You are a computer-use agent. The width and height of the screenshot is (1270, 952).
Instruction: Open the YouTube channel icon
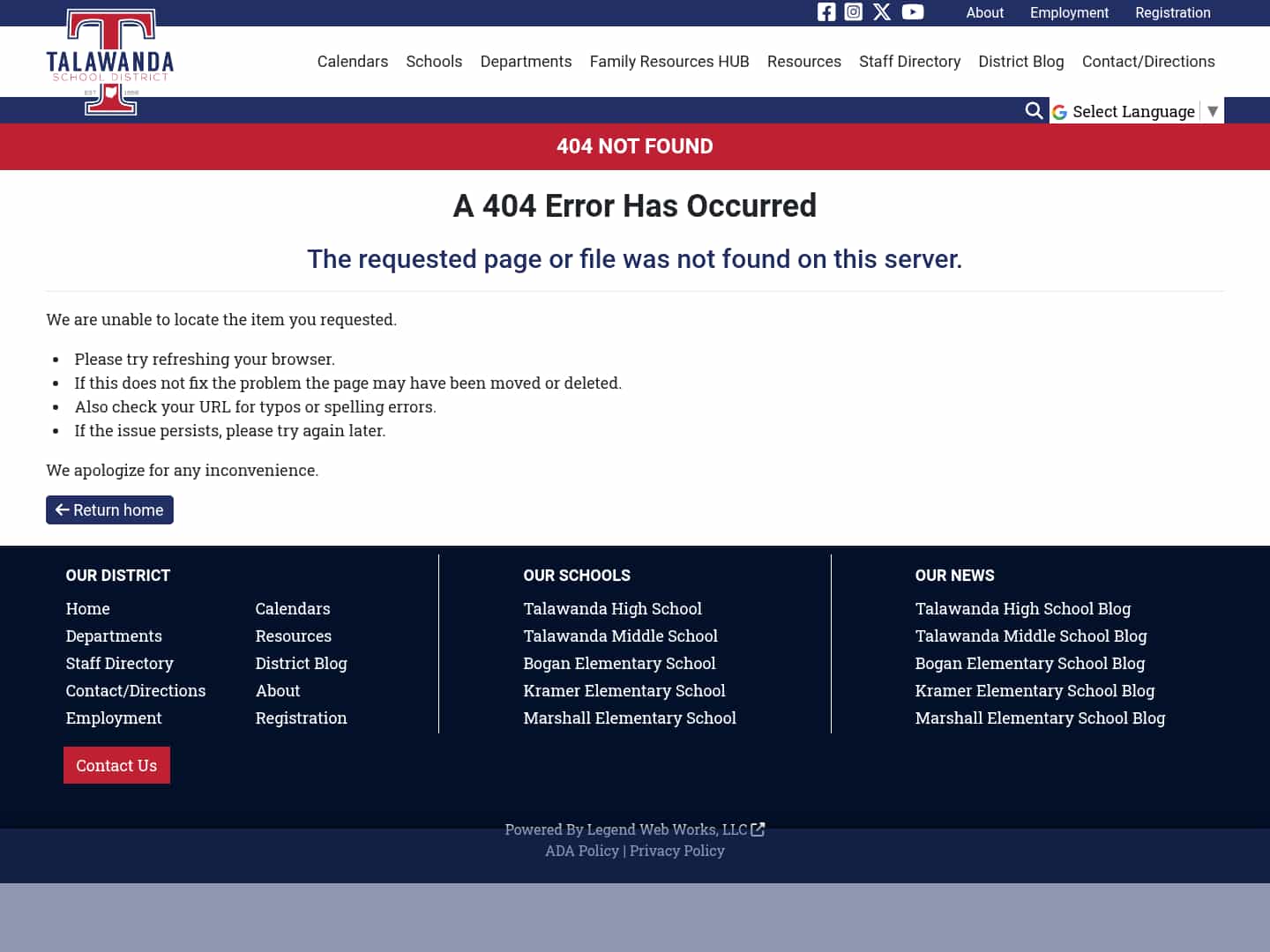coord(913,12)
